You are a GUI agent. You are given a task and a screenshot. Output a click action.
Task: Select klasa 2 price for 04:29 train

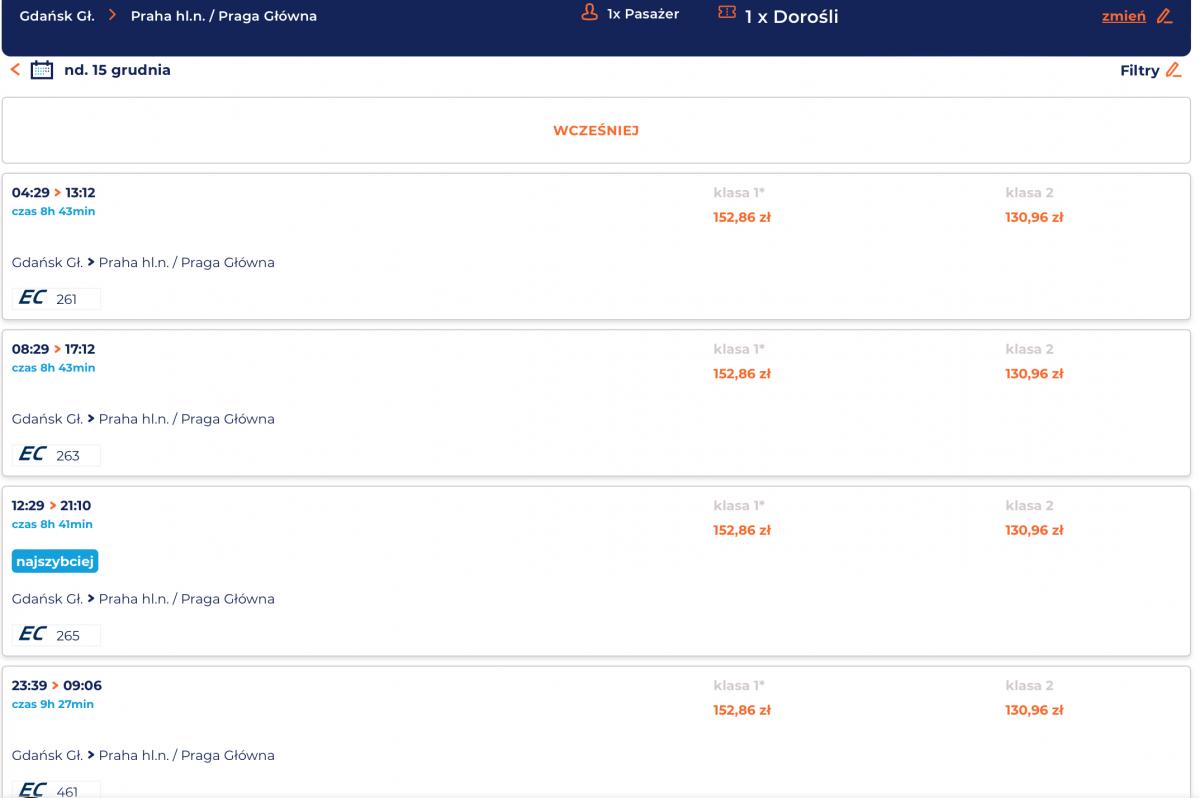pos(1033,217)
